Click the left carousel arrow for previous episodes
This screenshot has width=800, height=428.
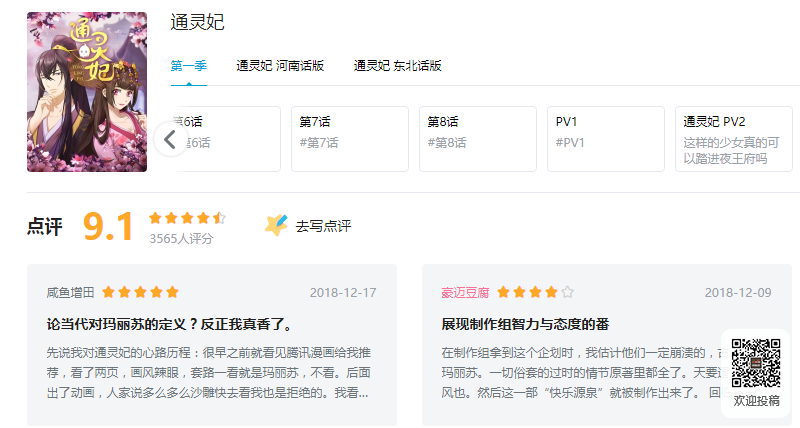170,139
